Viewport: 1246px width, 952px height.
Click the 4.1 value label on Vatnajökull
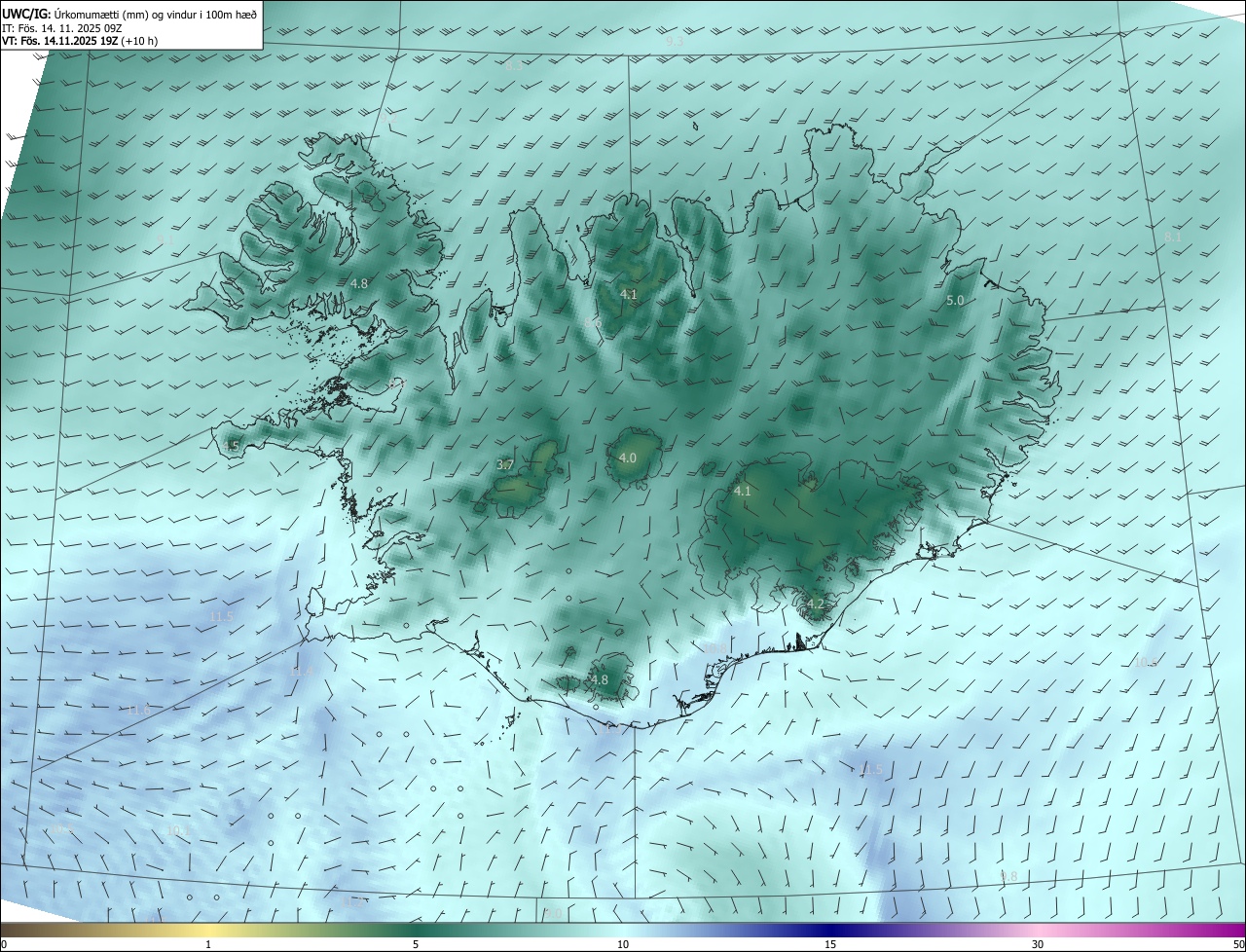tap(743, 491)
